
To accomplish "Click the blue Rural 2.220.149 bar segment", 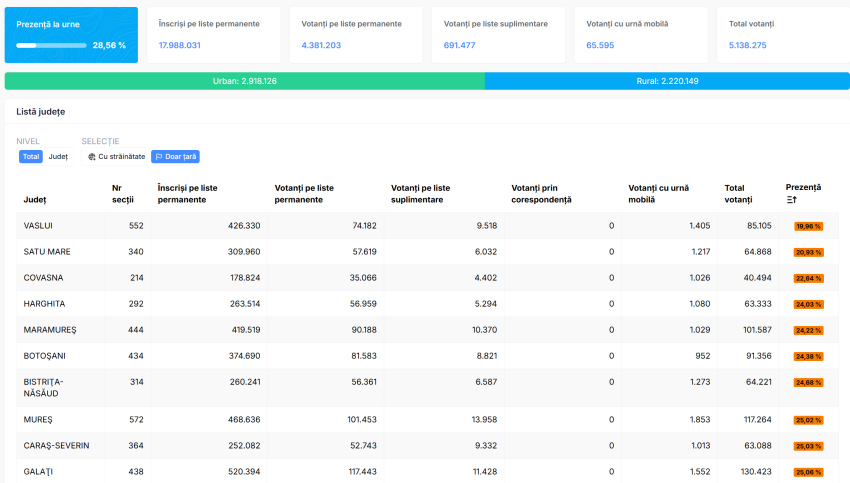I will click(x=667, y=81).
